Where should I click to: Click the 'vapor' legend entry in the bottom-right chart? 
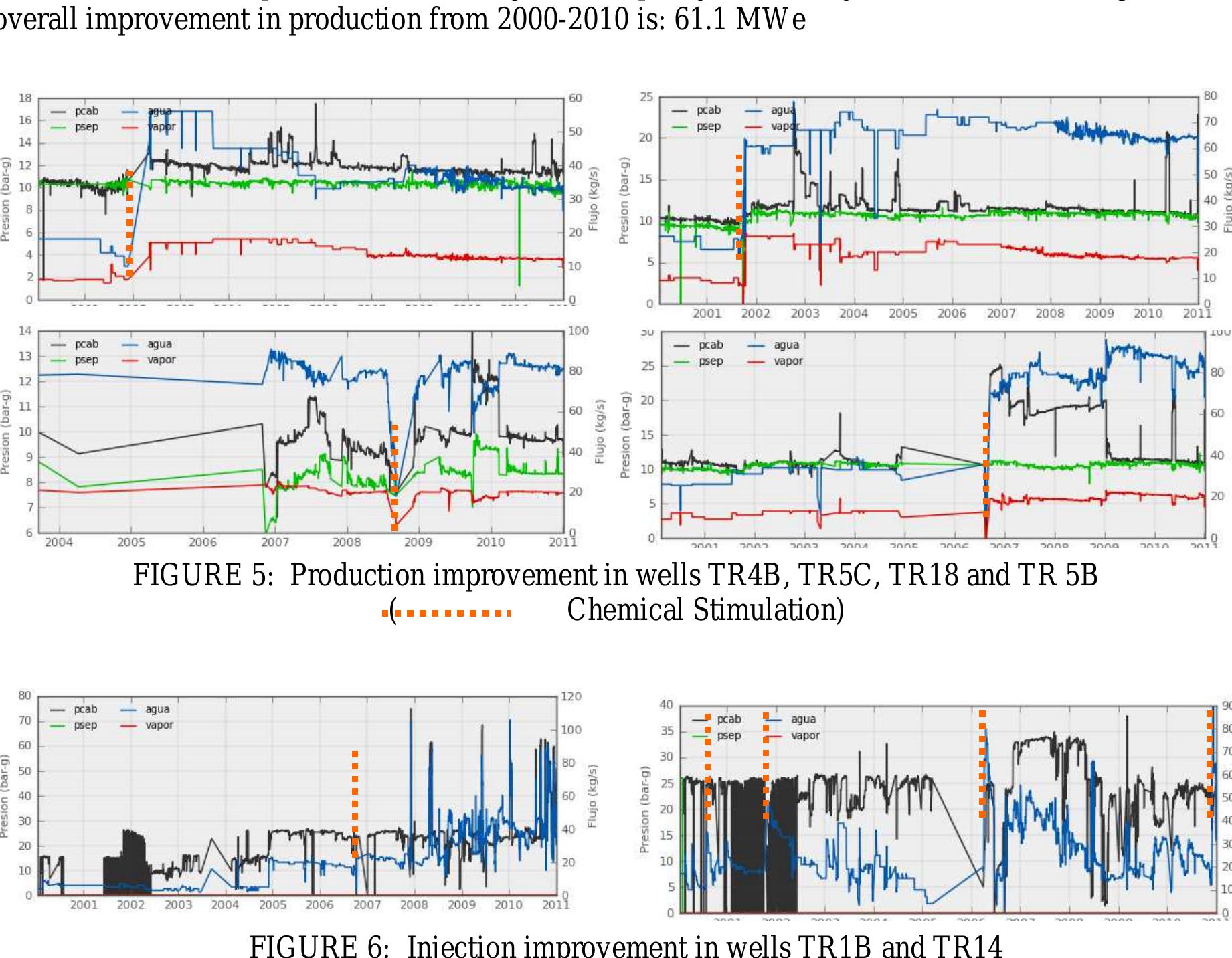805,735
